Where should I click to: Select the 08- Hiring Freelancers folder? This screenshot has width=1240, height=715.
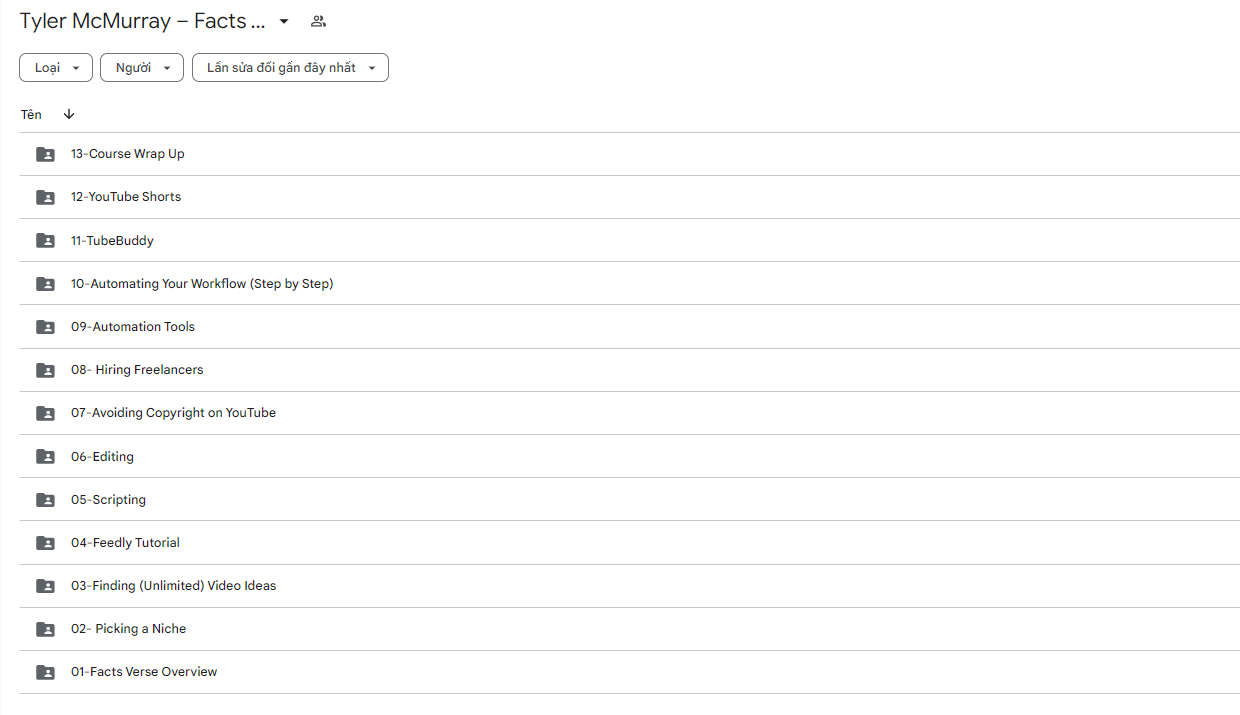pos(629,370)
